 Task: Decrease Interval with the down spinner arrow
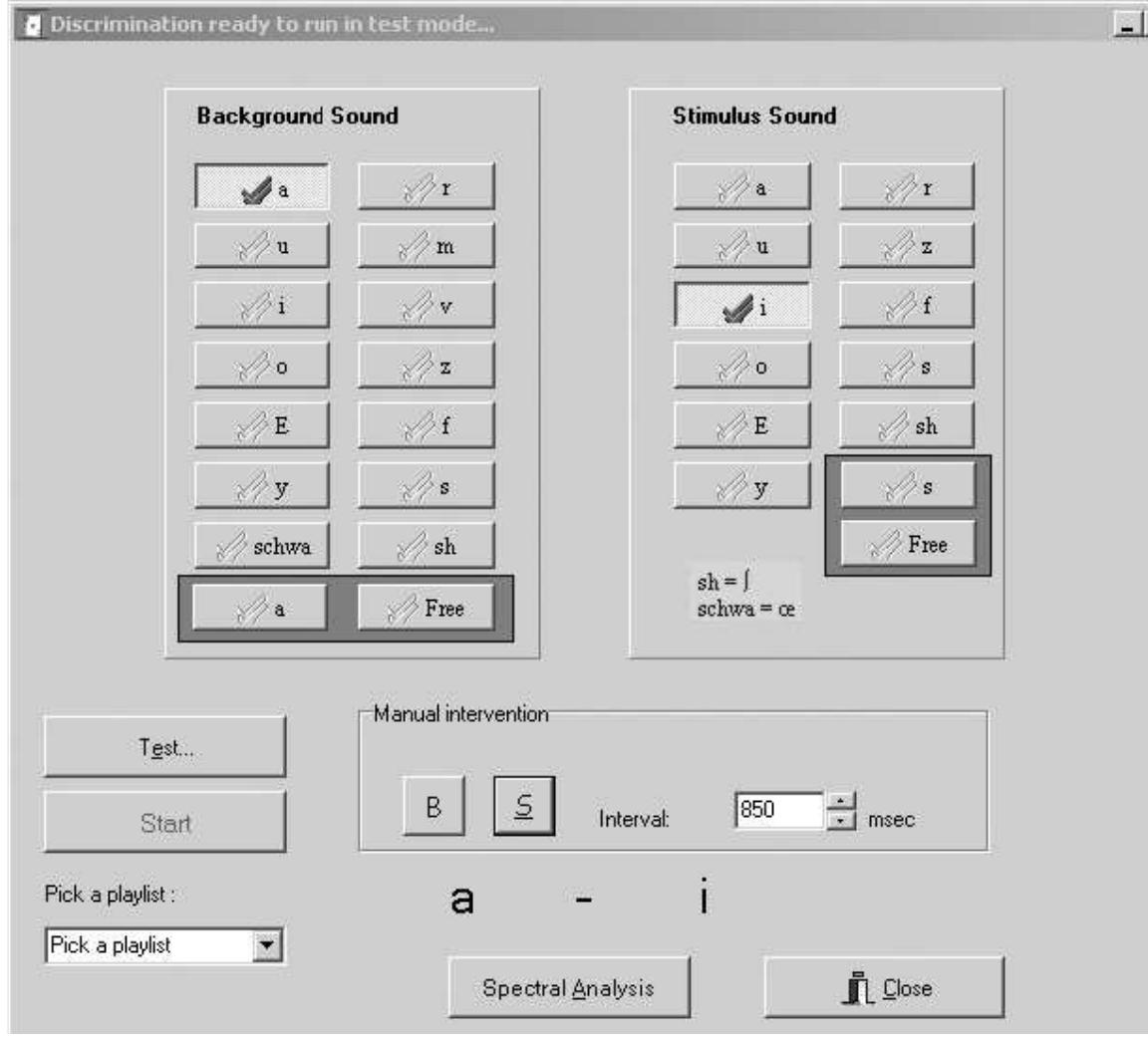(x=840, y=821)
